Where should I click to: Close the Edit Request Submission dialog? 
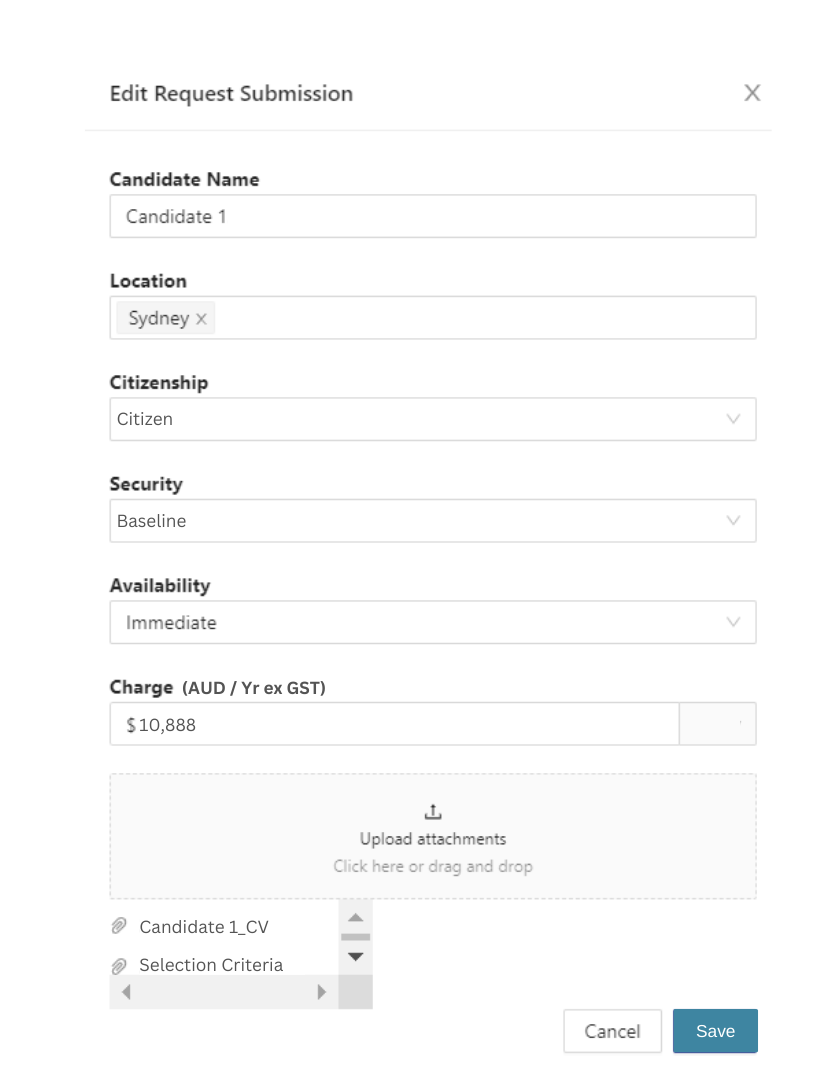click(x=752, y=92)
